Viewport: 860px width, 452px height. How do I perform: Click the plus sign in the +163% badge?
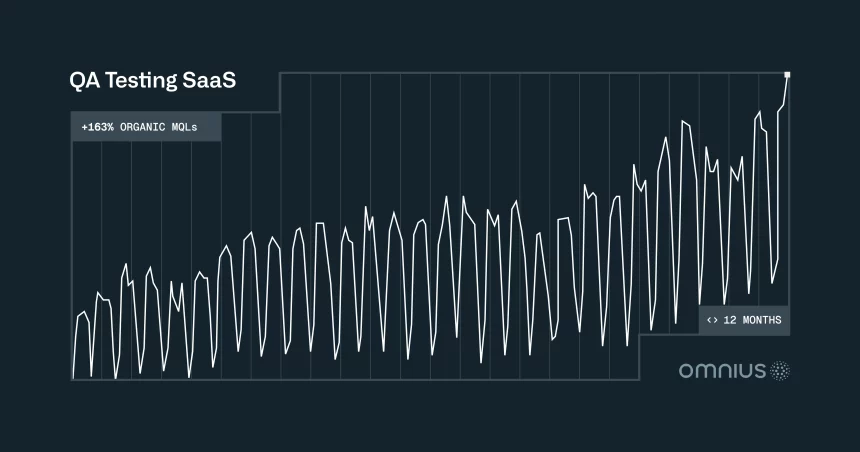tap(84, 127)
